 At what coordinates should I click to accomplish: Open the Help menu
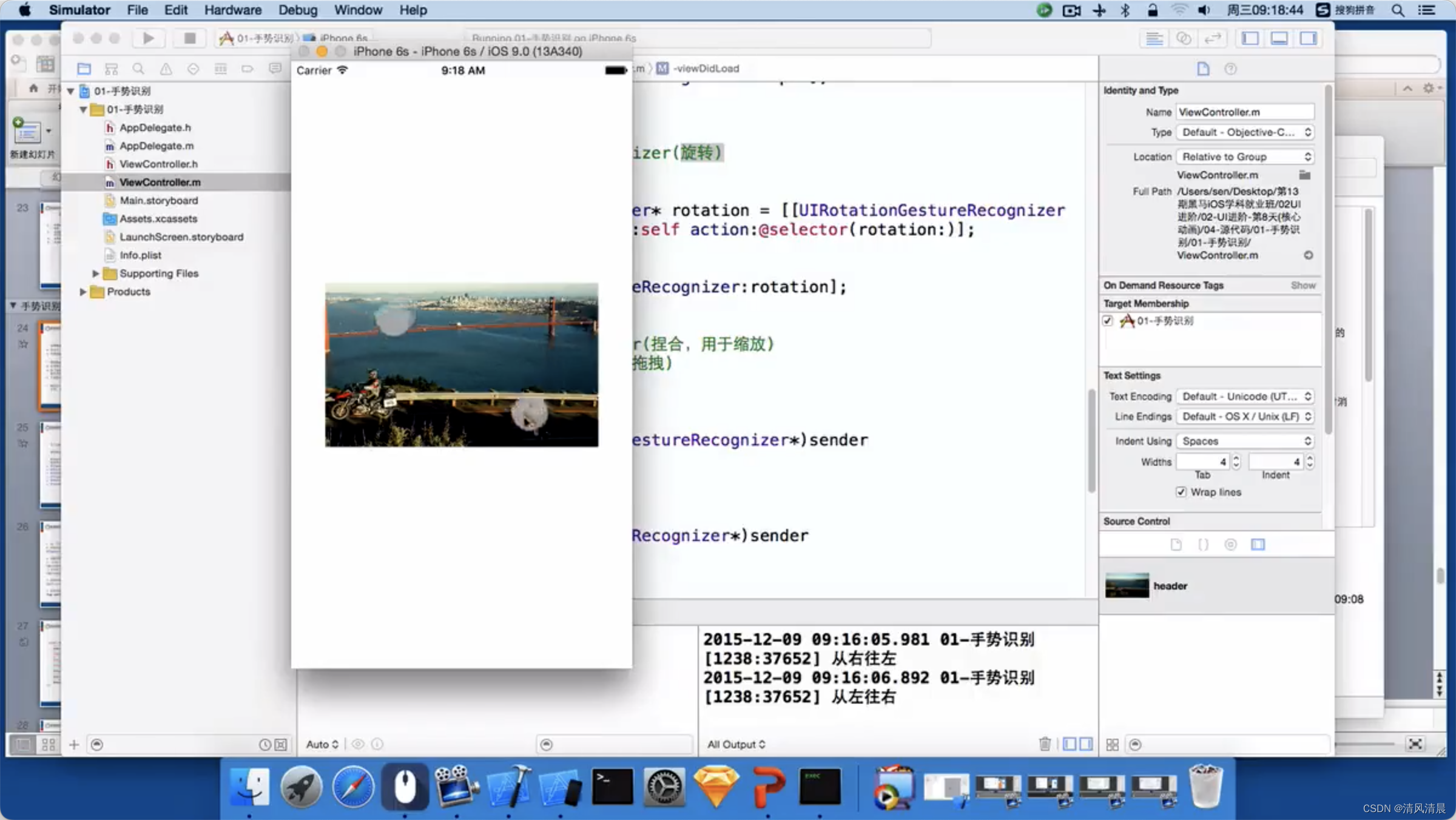tap(413, 10)
